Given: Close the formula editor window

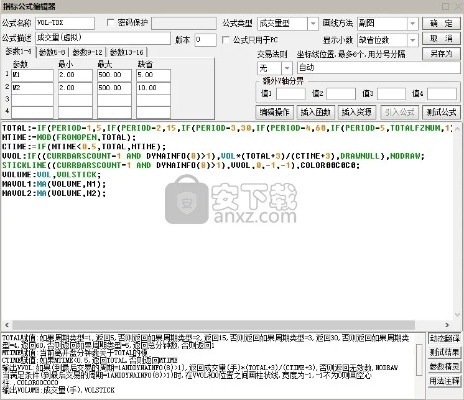Looking at the screenshot, I should 457,7.
